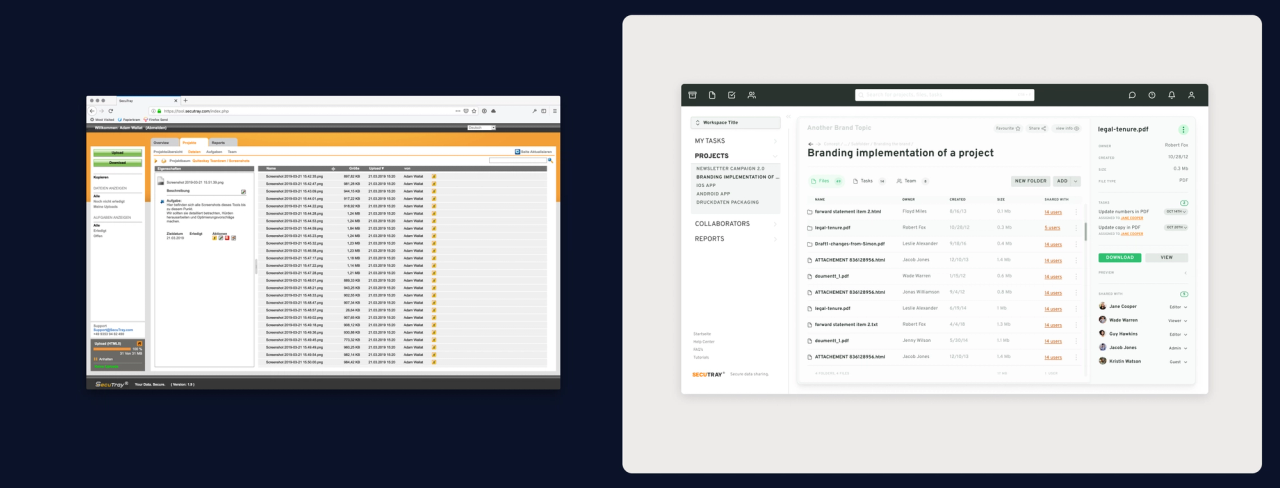Toggle the view info eye button
This screenshot has width=1280, height=488.
coord(1066,128)
